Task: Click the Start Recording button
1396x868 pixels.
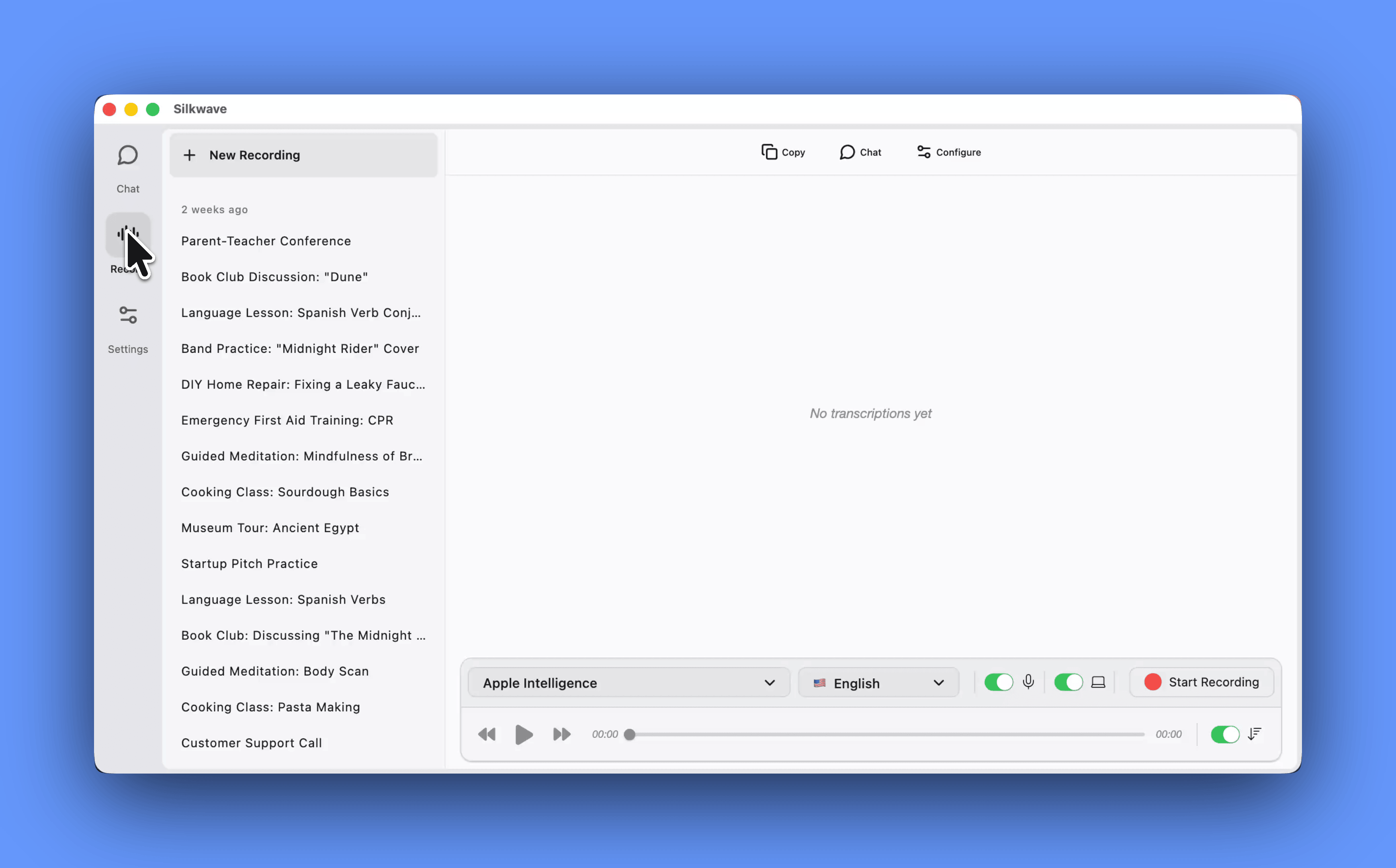Action: coord(1202,682)
